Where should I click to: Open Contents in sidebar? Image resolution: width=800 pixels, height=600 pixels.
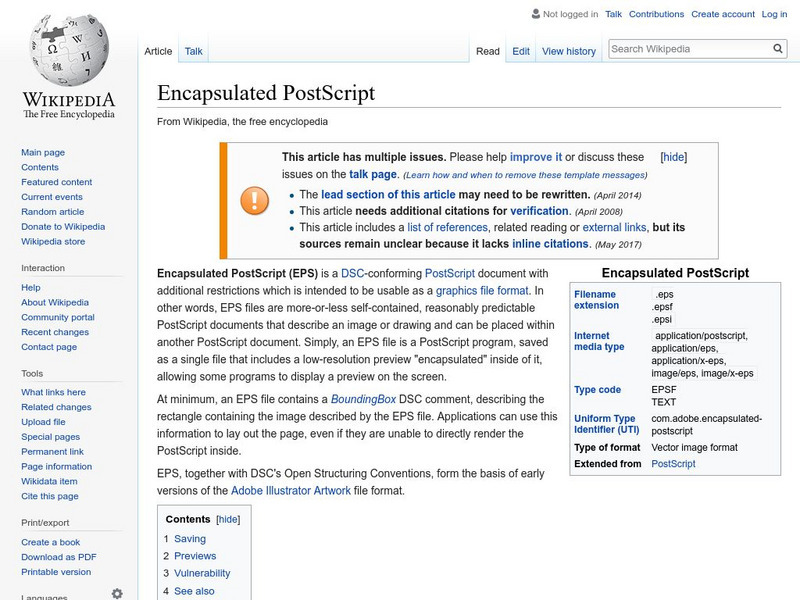[x=40, y=167]
